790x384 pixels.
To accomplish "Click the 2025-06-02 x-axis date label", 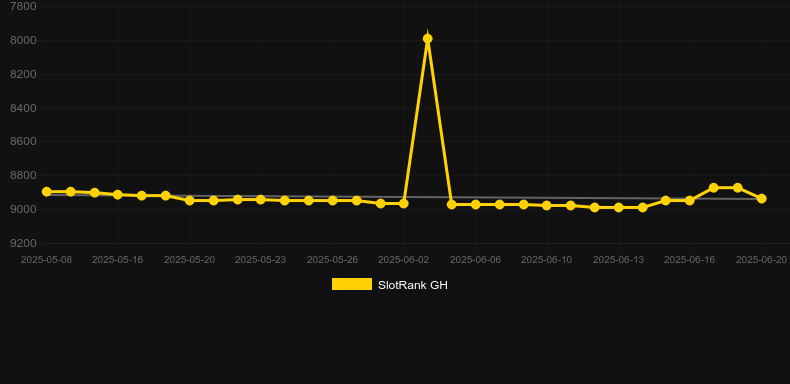I will tap(404, 260).
